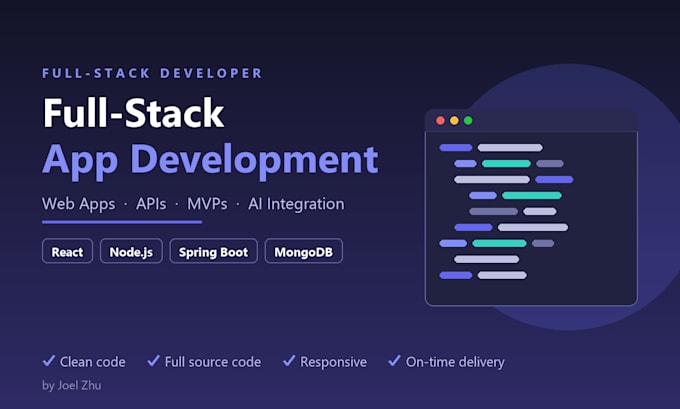
Task: Click the 'Full source code' label
Action: (x=213, y=362)
